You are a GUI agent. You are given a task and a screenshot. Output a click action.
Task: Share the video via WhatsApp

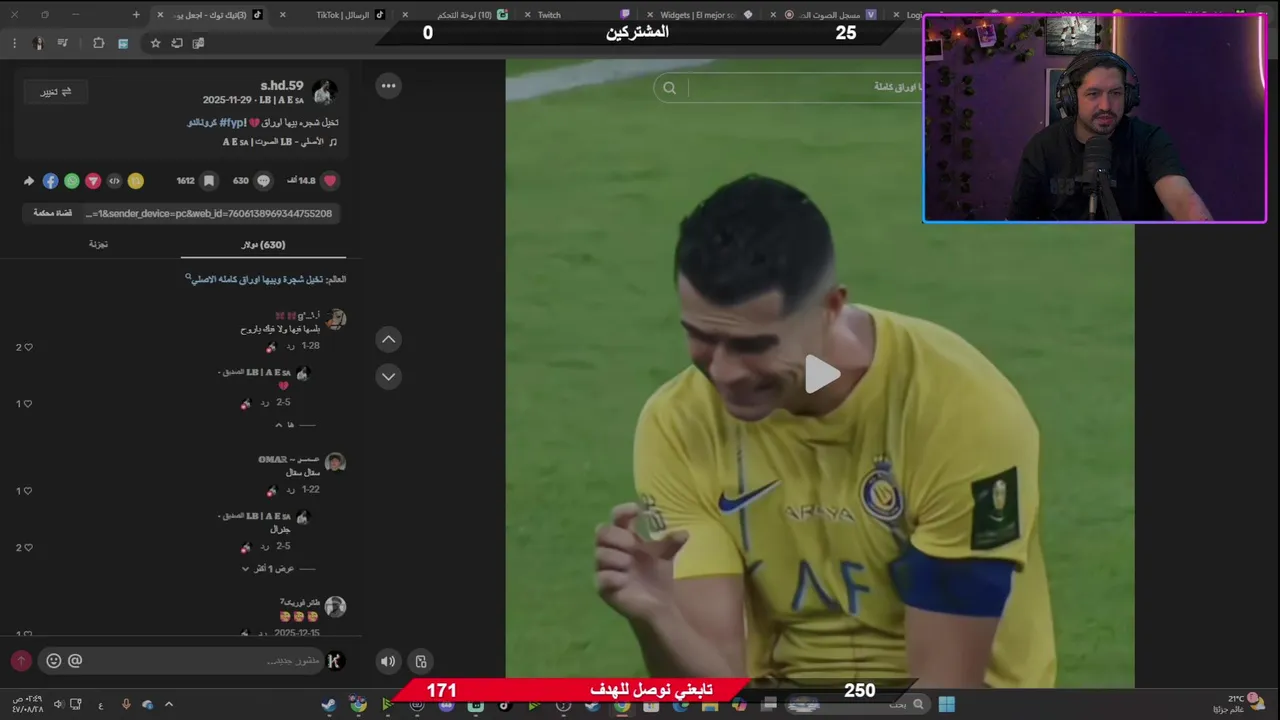click(72, 181)
